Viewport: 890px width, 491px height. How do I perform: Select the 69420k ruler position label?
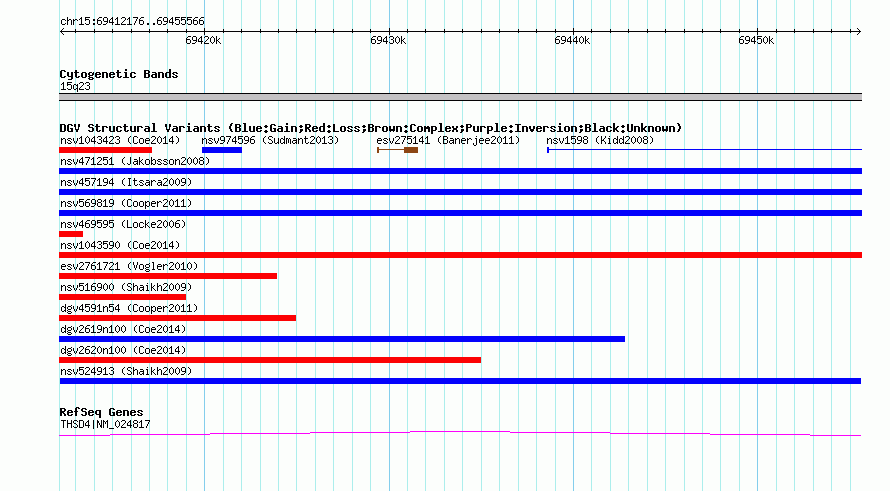point(203,40)
